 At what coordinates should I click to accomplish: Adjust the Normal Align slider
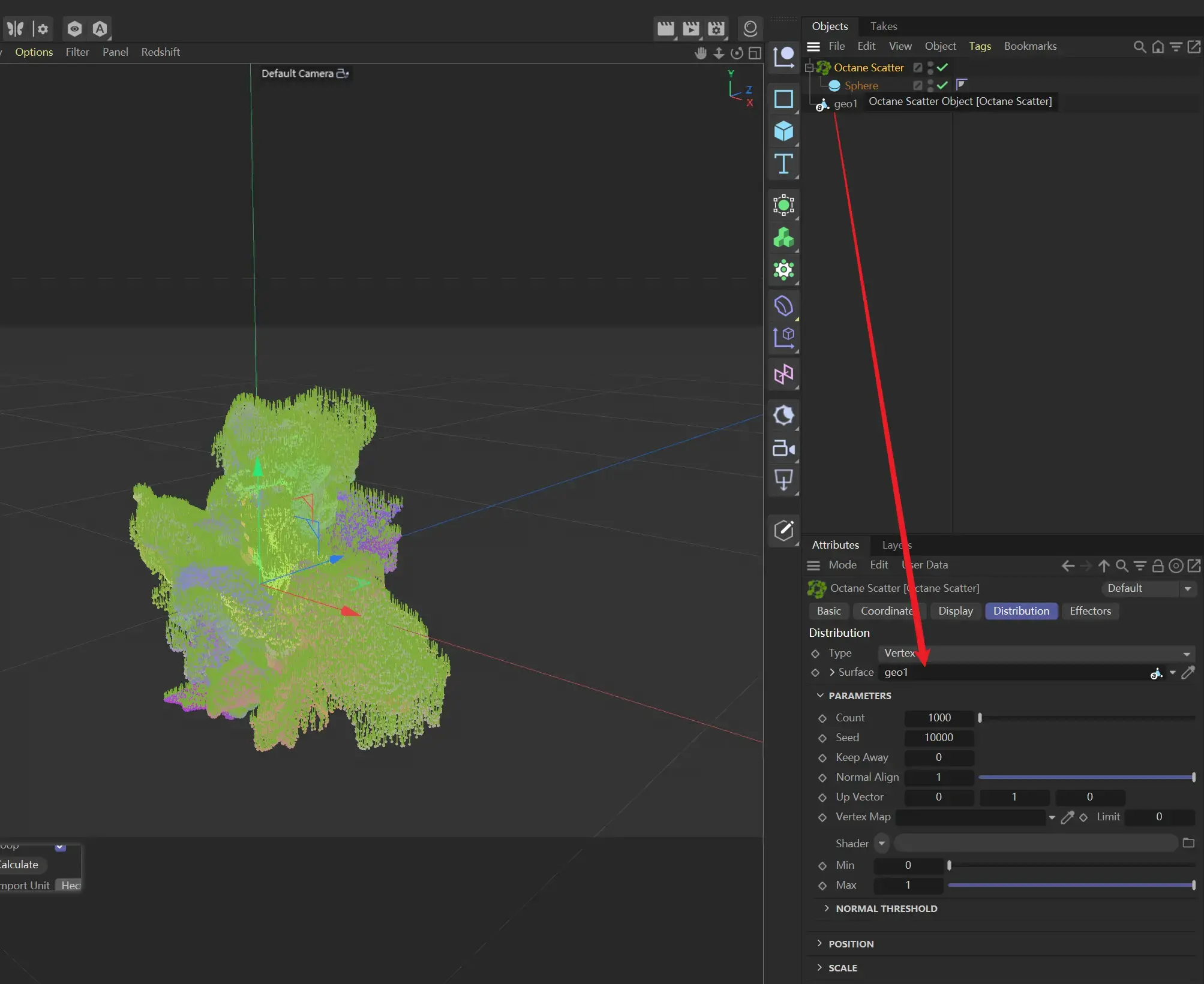pos(1086,778)
